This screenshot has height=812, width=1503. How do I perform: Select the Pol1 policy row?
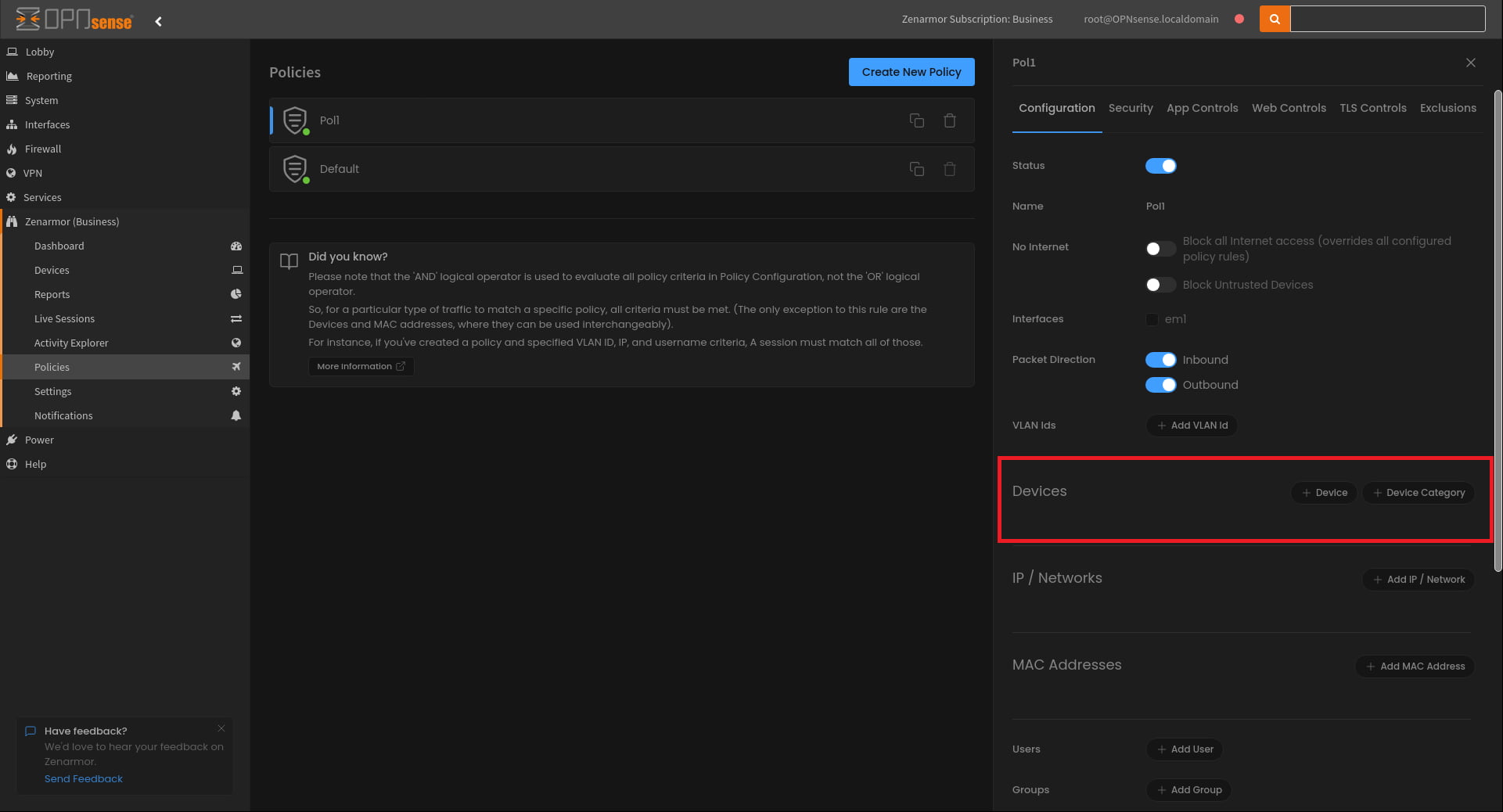tap(622, 120)
